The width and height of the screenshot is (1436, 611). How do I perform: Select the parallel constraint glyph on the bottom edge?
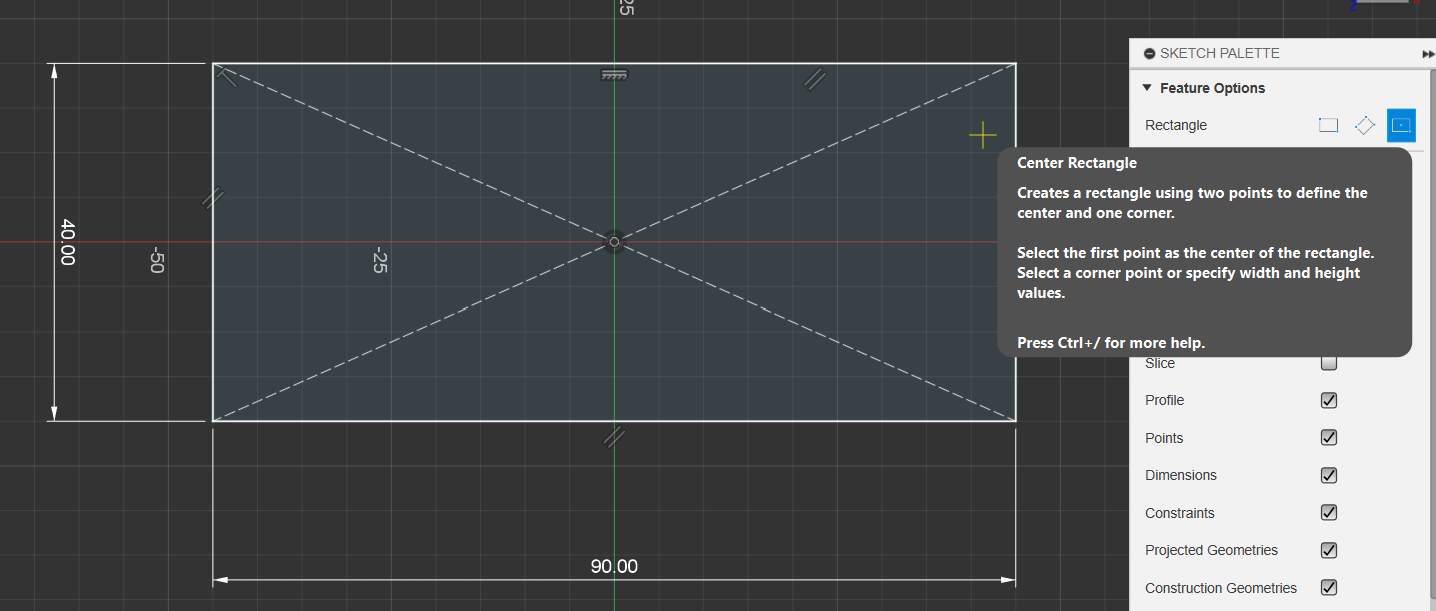tap(614, 436)
